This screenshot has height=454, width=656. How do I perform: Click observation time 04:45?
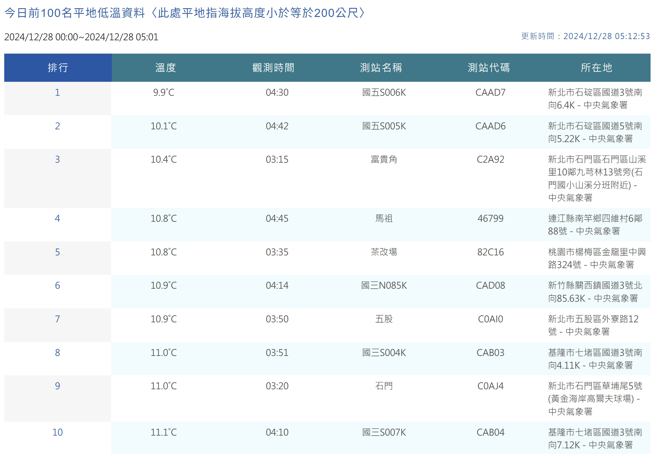click(277, 218)
